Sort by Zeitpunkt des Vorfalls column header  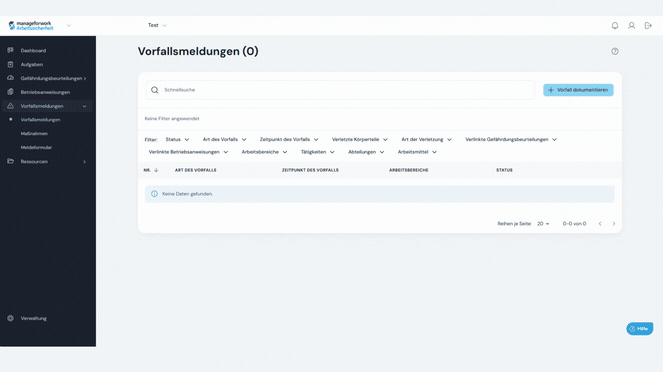pyautogui.click(x=310, y=170)
